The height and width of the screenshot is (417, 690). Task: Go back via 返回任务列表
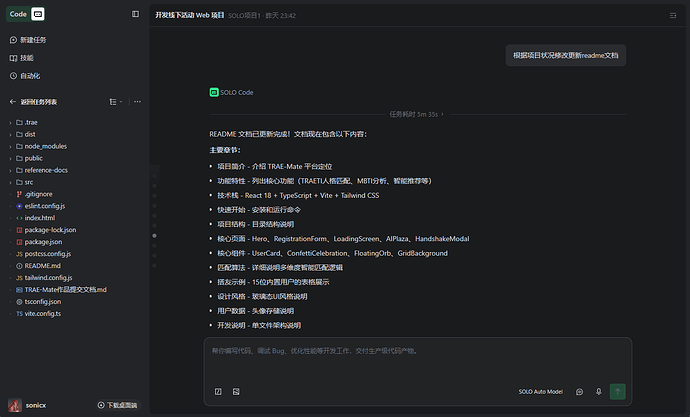tap(33, 102)
